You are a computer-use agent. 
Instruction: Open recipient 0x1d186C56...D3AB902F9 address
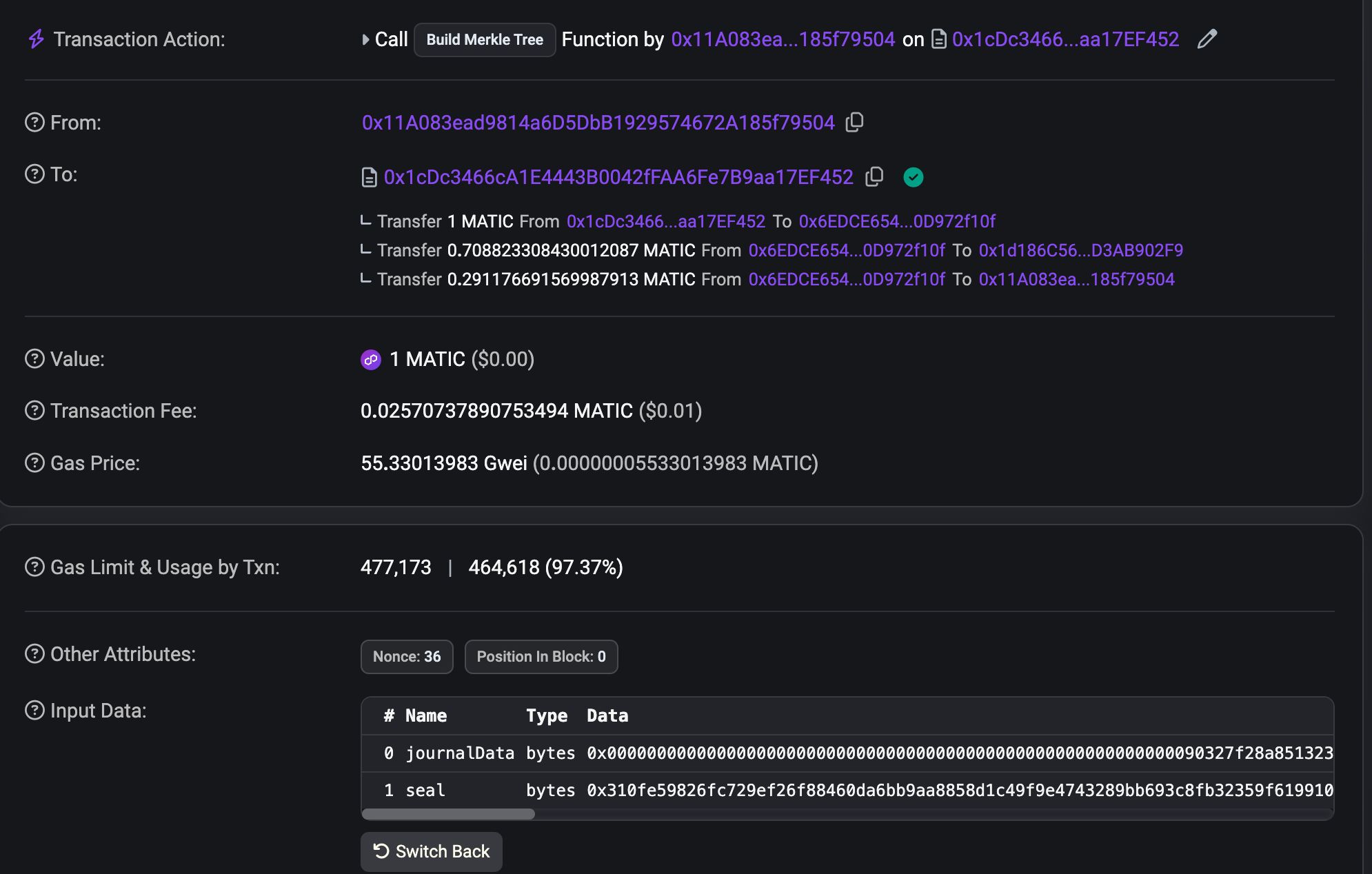1081,250
